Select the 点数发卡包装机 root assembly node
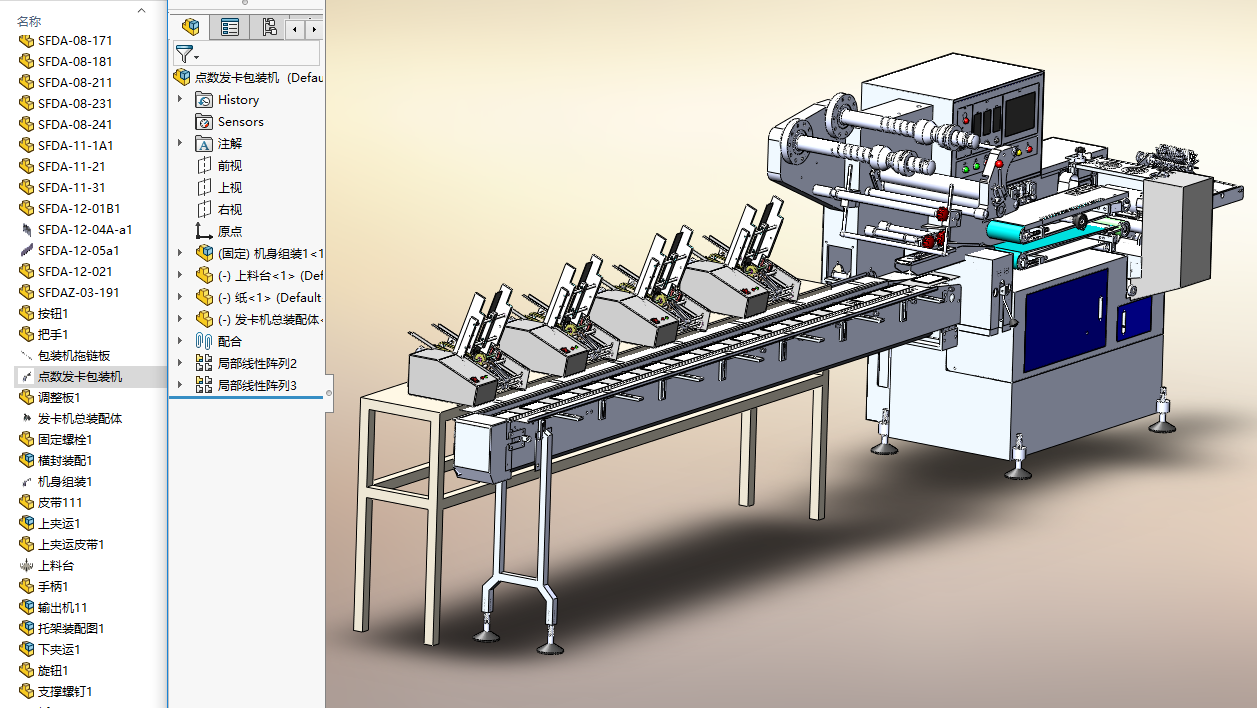 (x=248, y=77)
